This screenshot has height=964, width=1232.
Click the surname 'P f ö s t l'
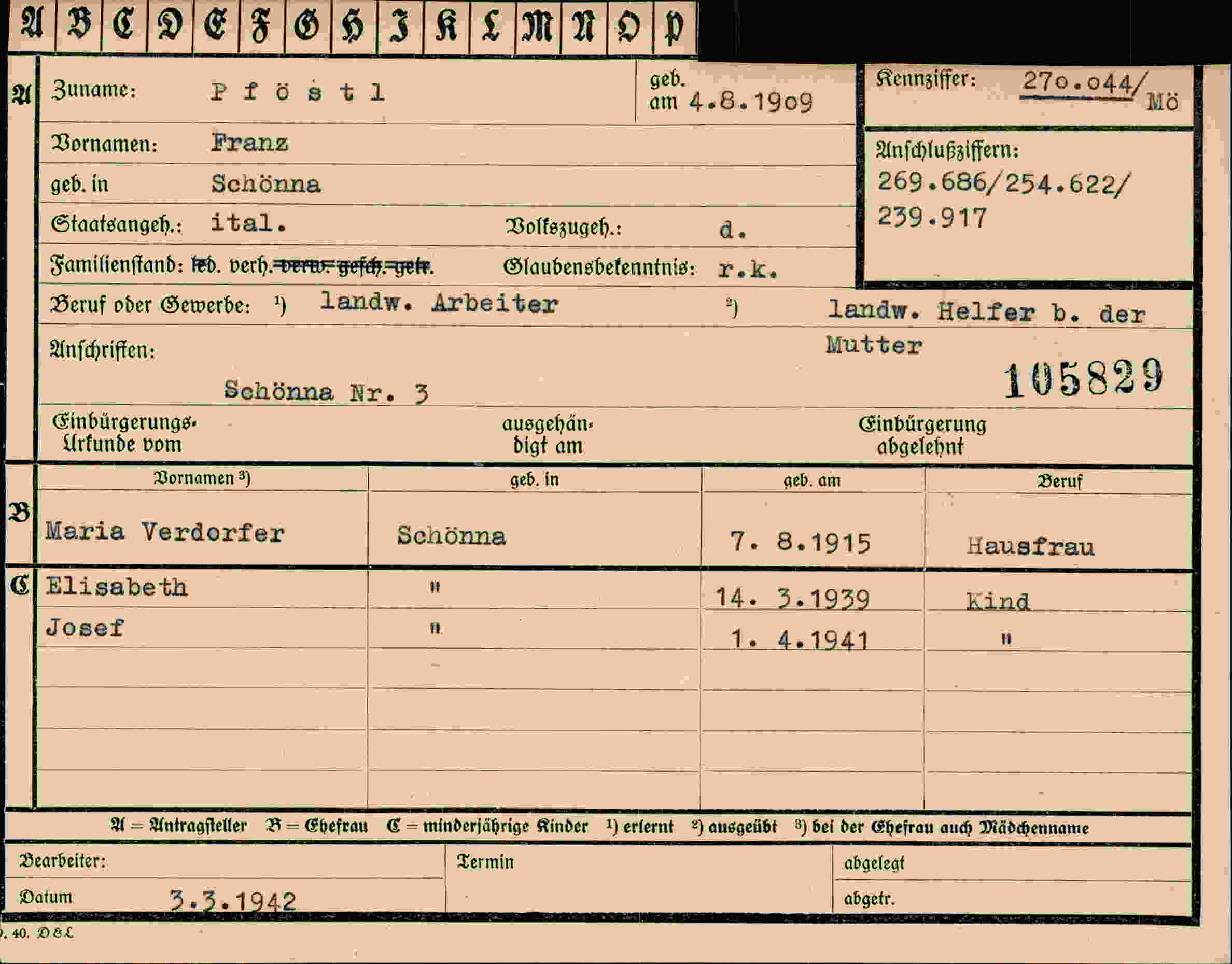pos(298,92)
